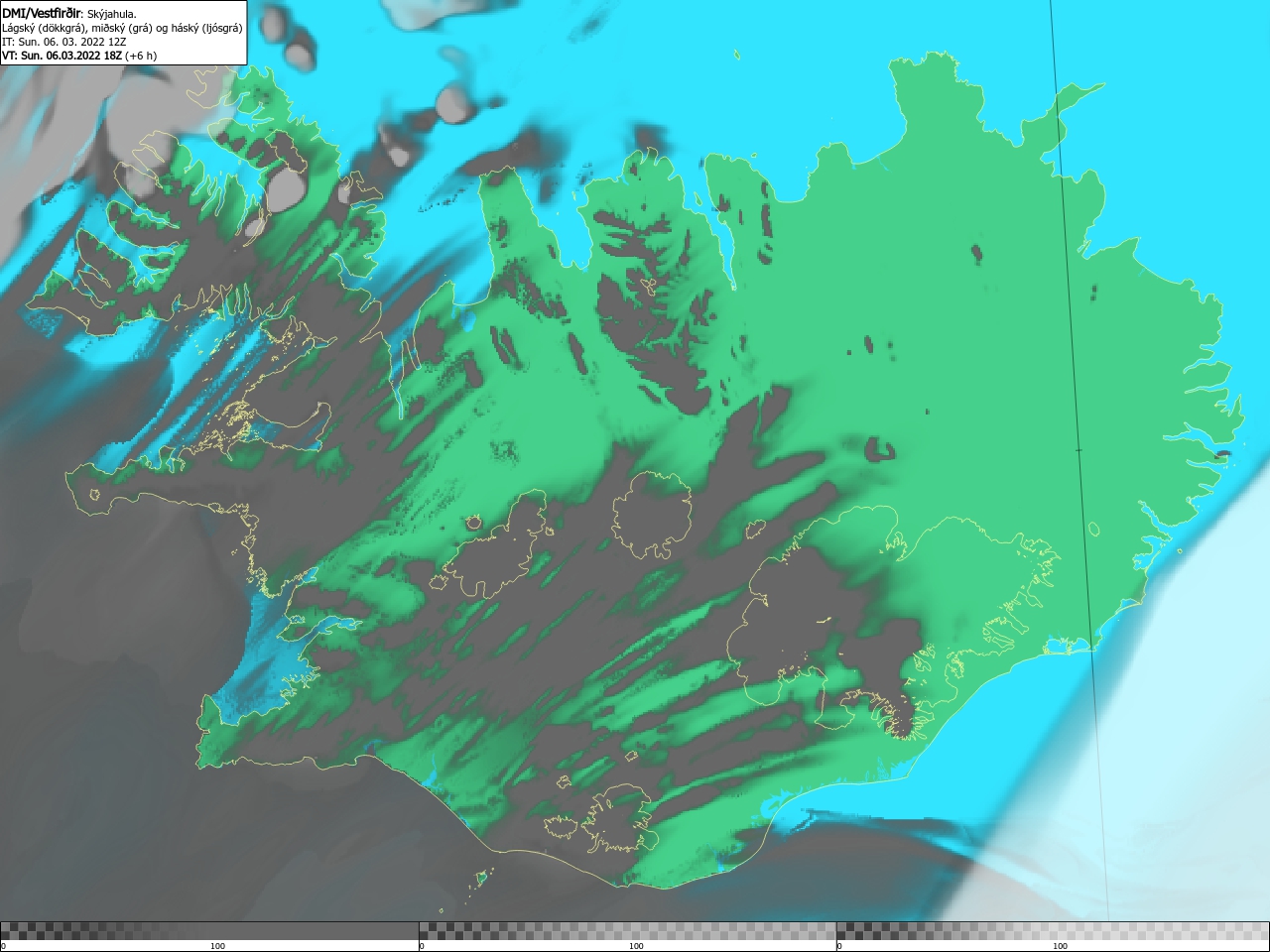The width and height of the screenshot is (1270, 952).
Task: Click the legend line starting 'Lágský (dökkgrá)'
Action: 122,28
